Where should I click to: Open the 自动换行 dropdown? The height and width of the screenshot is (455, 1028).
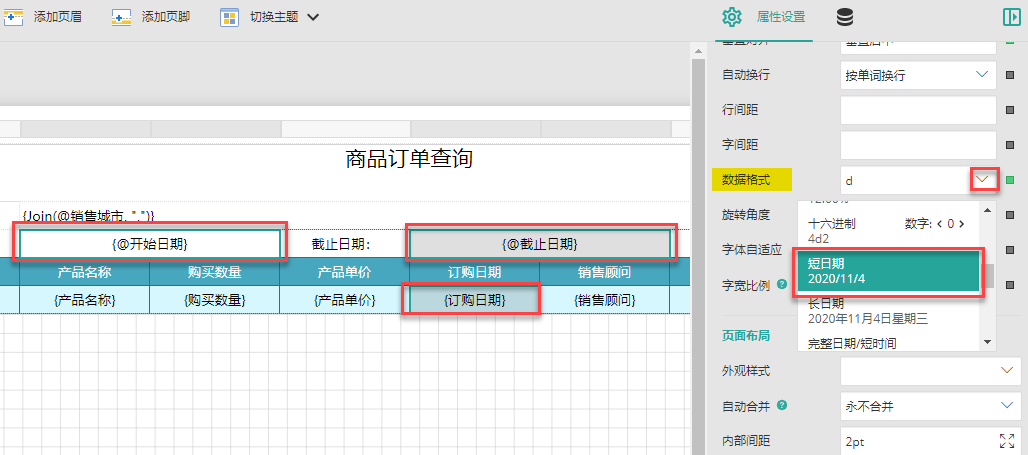(919, 75)
